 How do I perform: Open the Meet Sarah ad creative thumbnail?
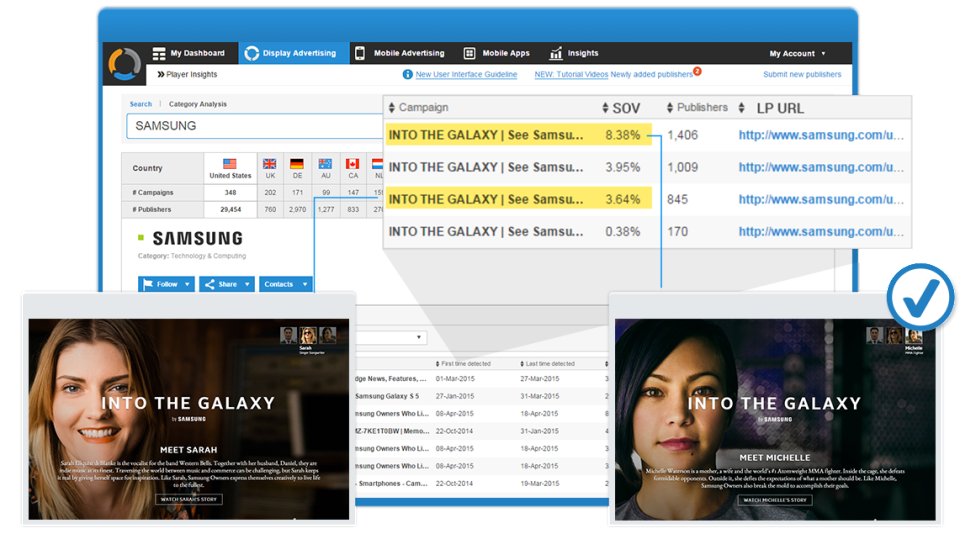pyautogui.click(x=189, y=419)
